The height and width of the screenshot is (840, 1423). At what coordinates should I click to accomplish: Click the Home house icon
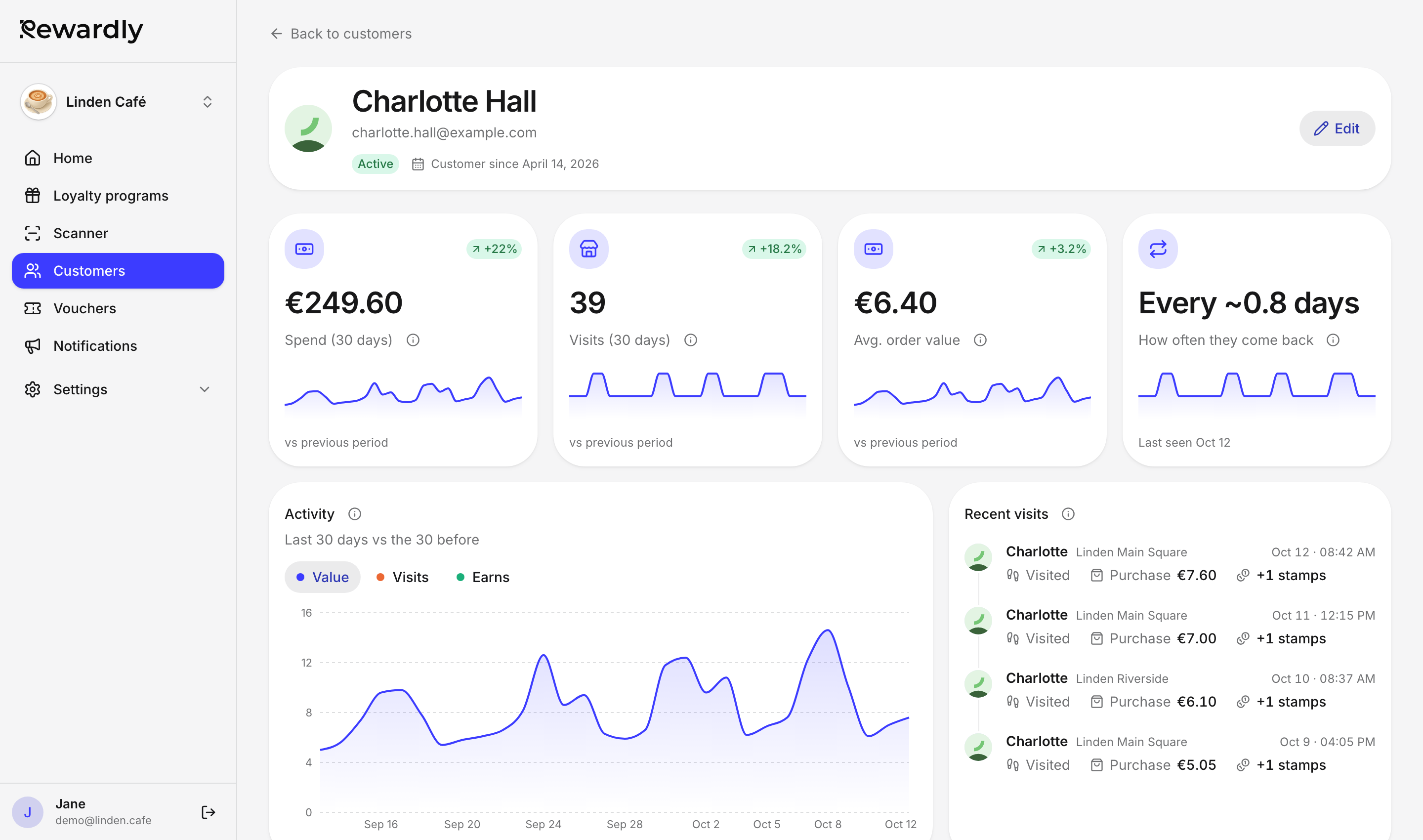coord(33,158)
